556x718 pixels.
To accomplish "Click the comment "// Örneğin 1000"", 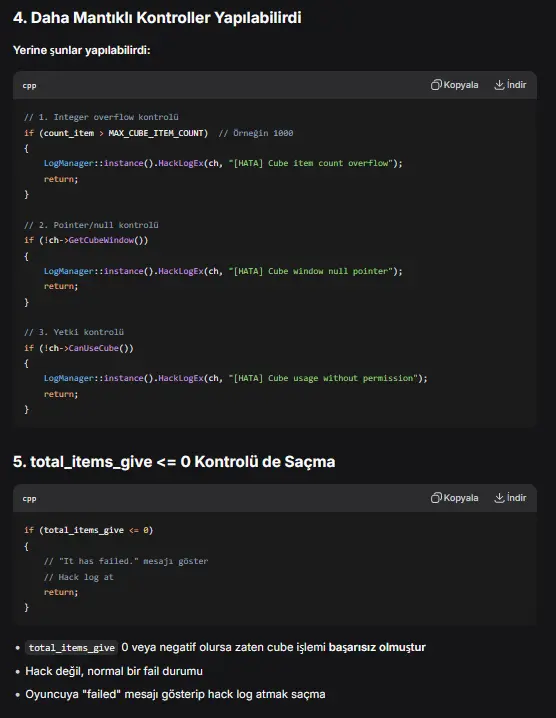I will 256,133.
